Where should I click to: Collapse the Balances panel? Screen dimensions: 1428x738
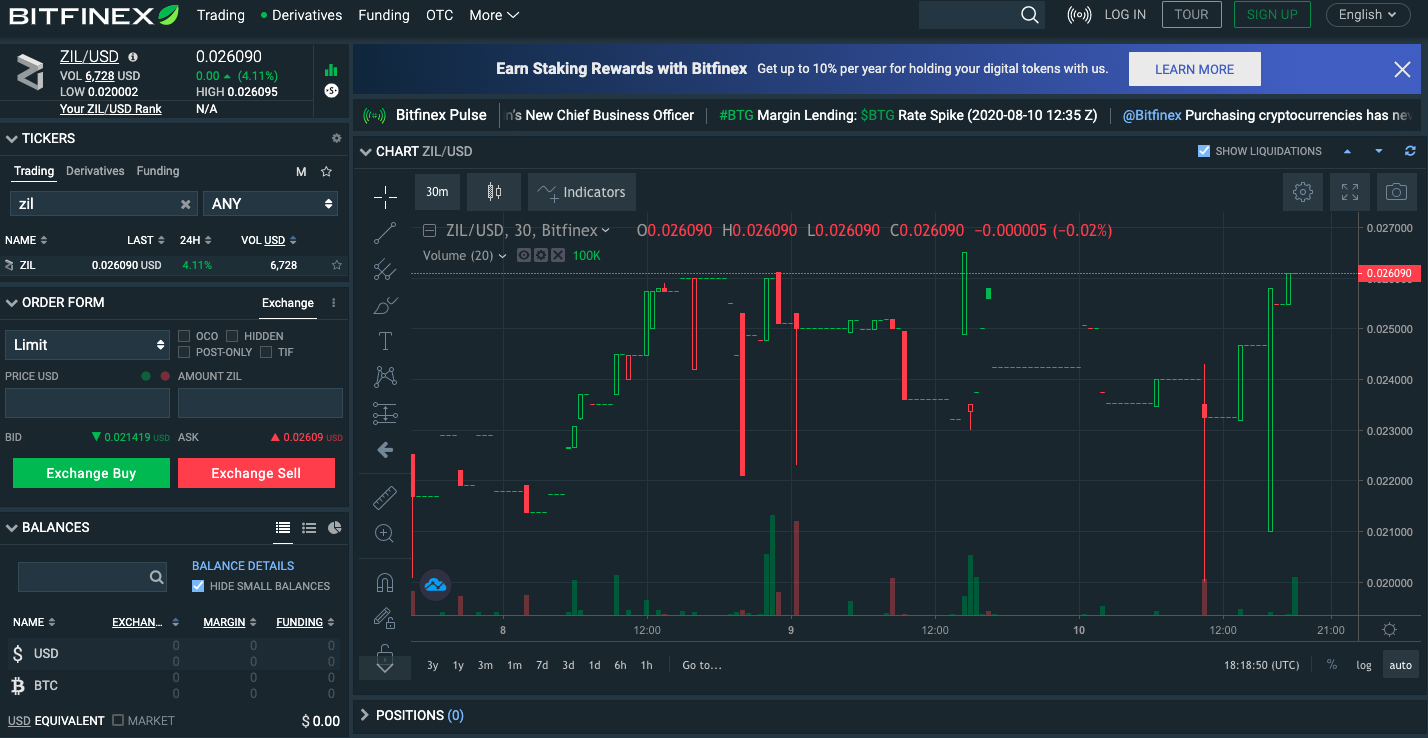click(12, 528)
